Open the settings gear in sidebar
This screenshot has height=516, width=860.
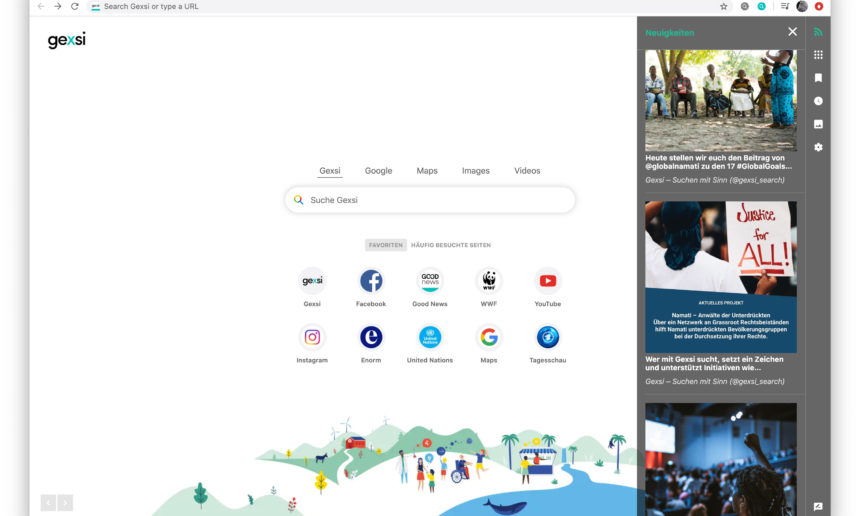[818, 147]
